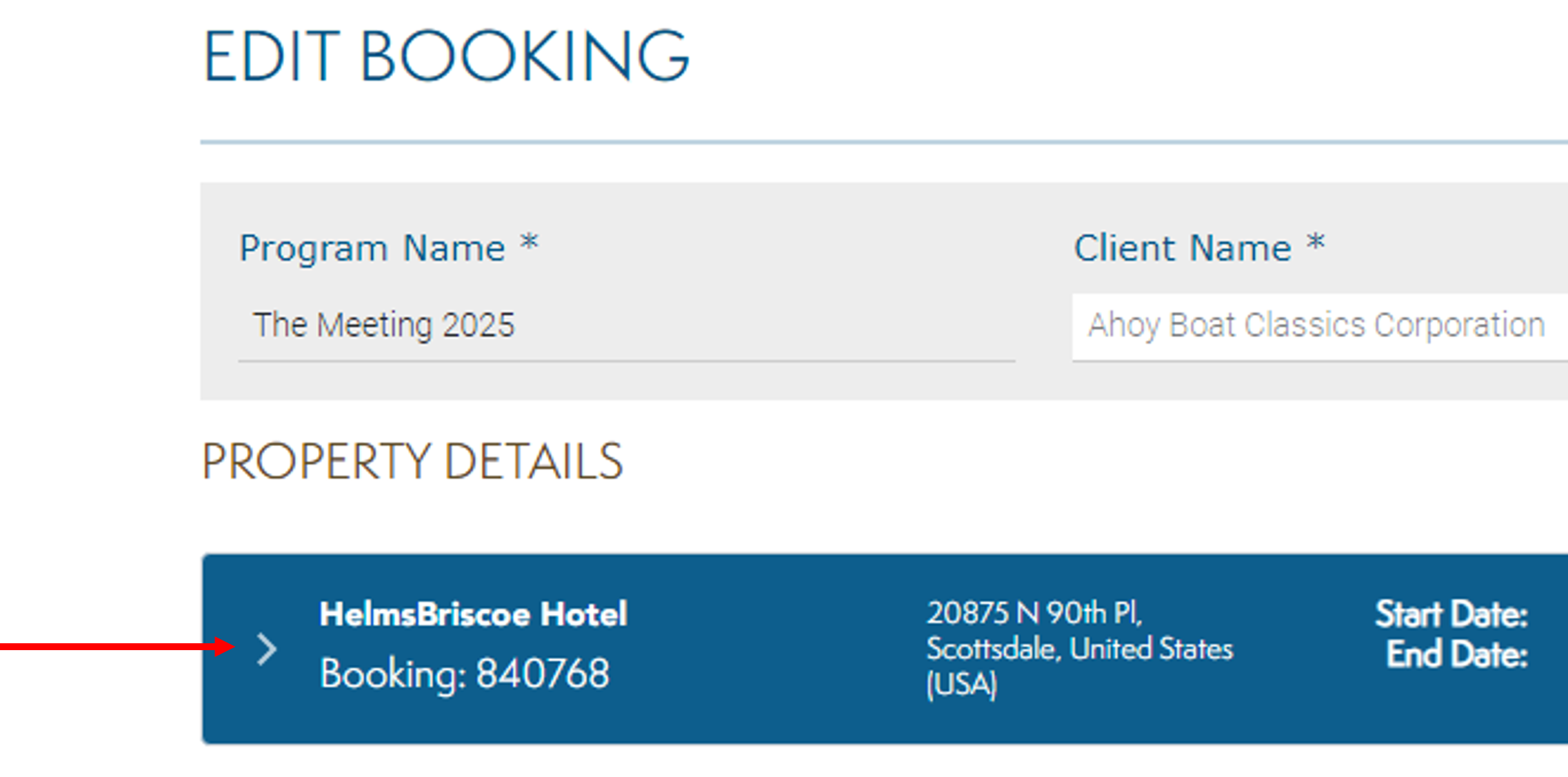Click the 20875 N 90th Pl address line
Viewport: 1568px width, 777px height.
[x=1034, y=613]
